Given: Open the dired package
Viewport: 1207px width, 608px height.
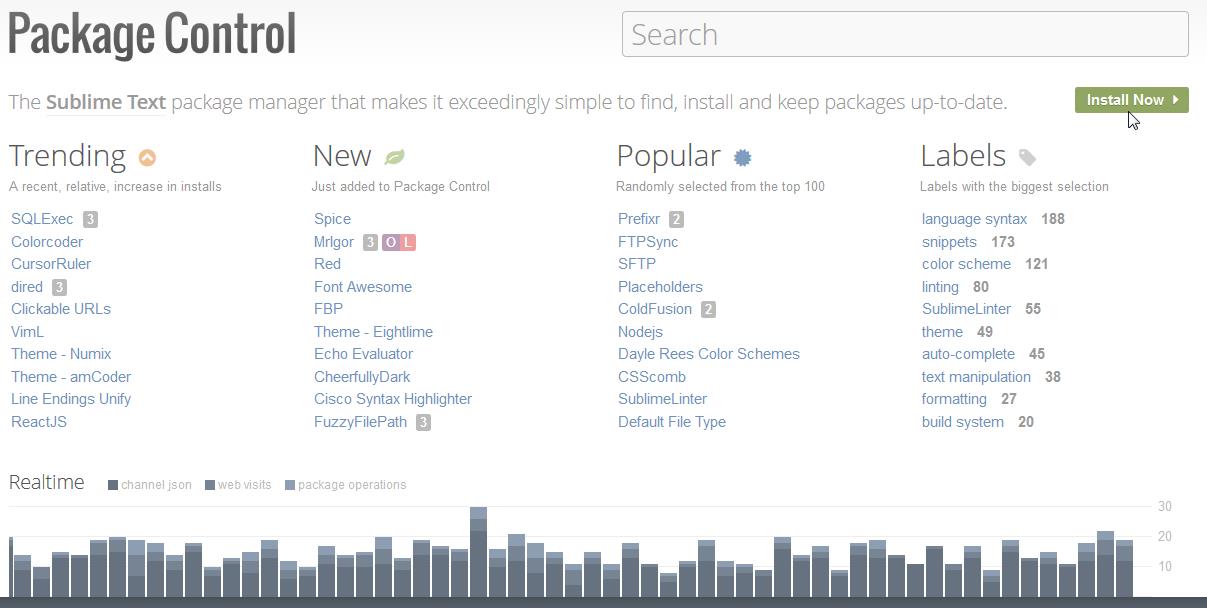Looking at the screenshot, I should (27, 287).
